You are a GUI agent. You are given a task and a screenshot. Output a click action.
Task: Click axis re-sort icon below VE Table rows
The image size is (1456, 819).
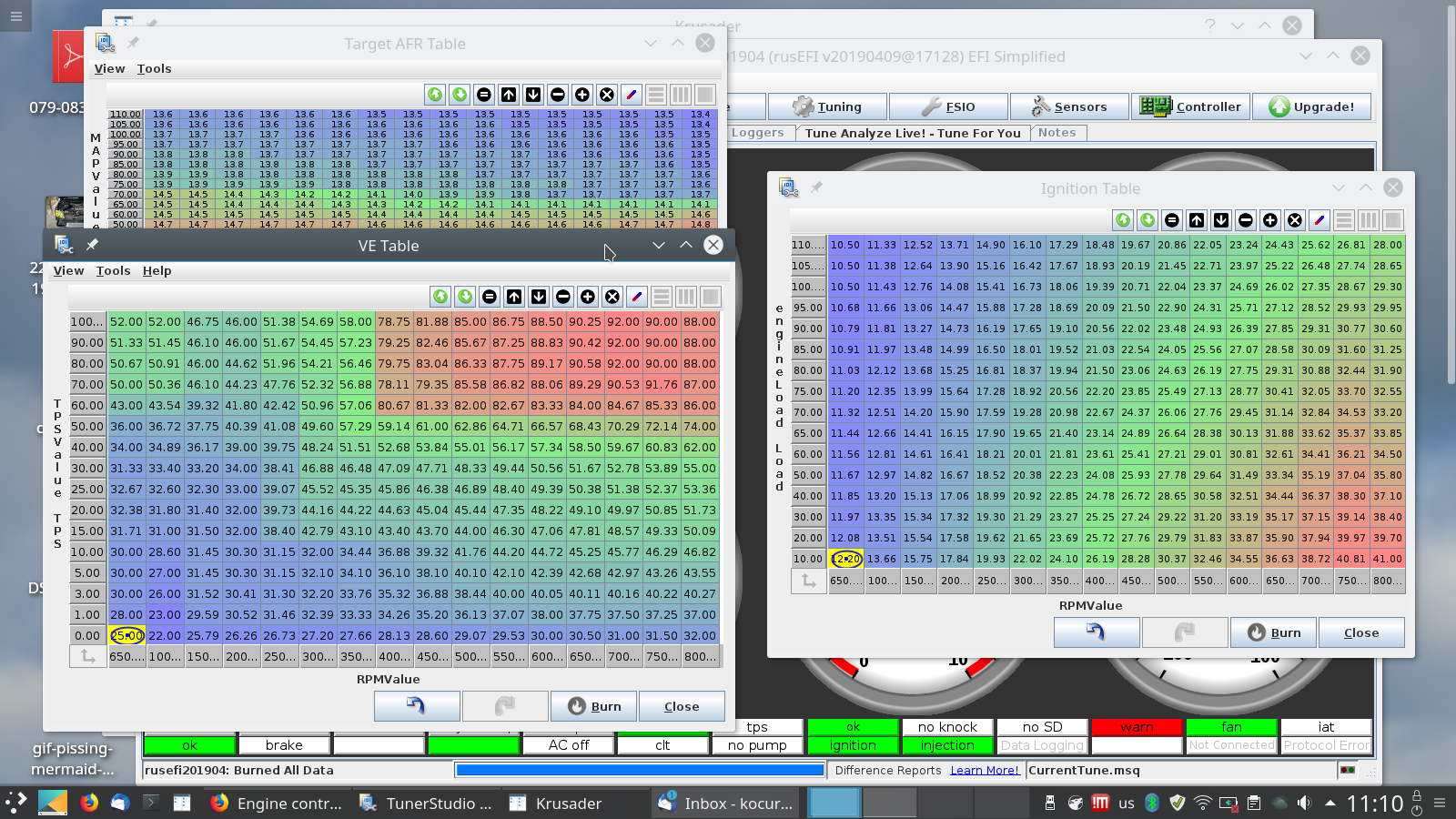(88, 656)
